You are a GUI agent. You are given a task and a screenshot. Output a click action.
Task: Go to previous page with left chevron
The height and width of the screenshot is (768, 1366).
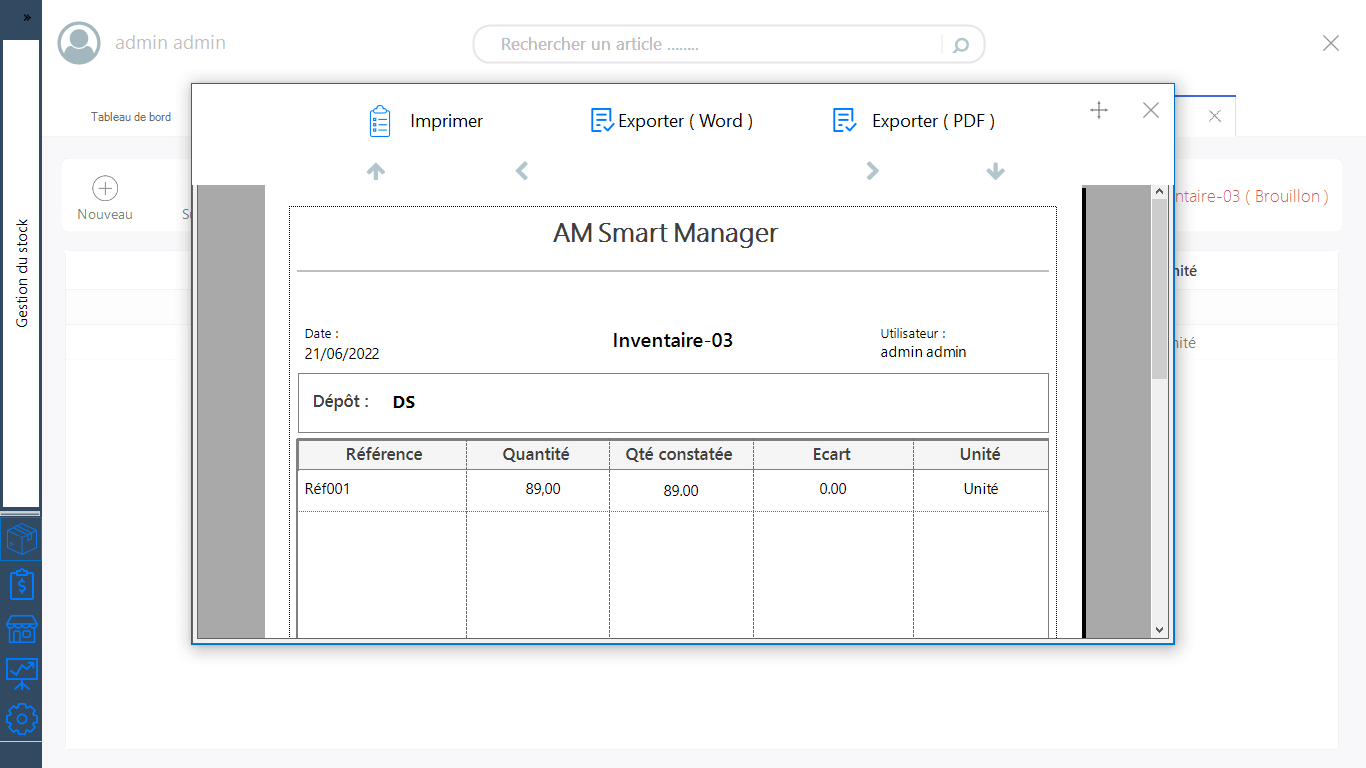[521, 171]
